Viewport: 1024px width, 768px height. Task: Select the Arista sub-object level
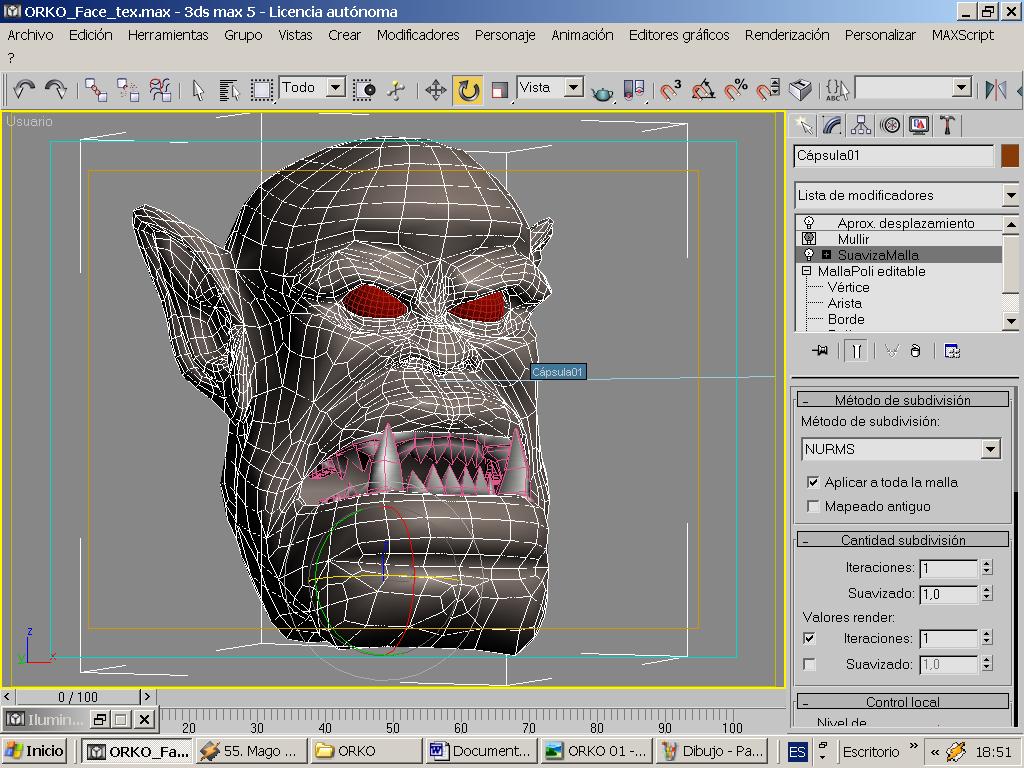tap(844, 303)
